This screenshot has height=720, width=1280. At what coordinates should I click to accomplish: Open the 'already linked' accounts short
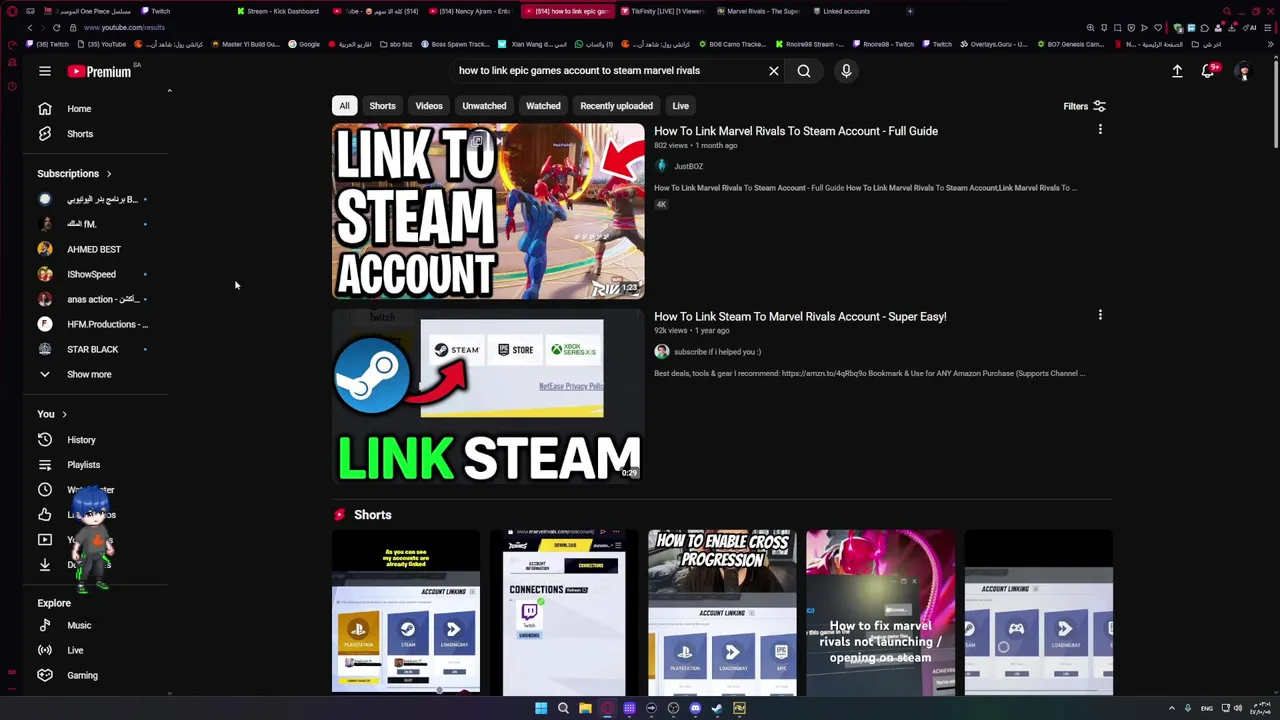[x=406, y=612]
